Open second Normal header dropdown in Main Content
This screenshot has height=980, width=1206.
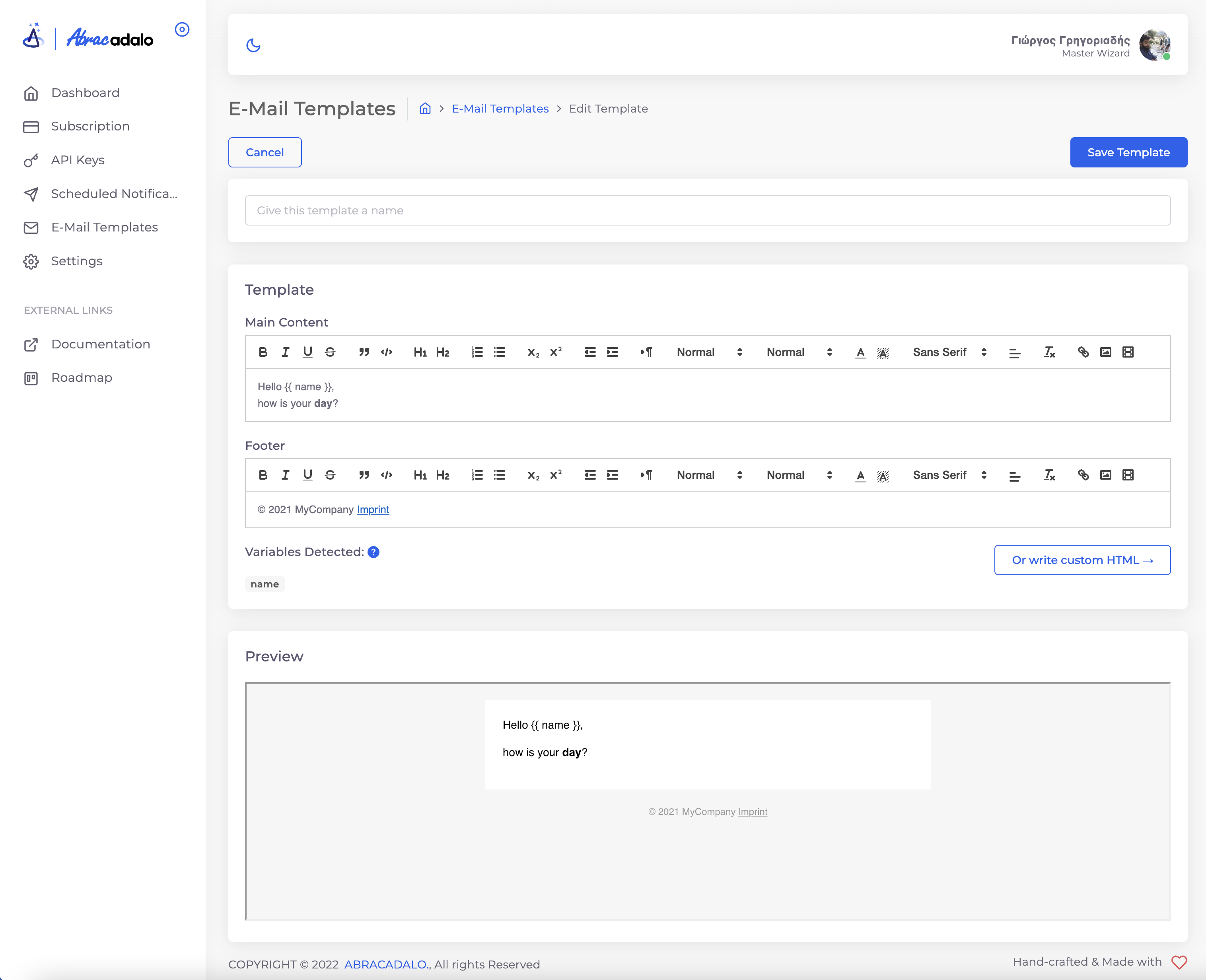tap(799, 352)
